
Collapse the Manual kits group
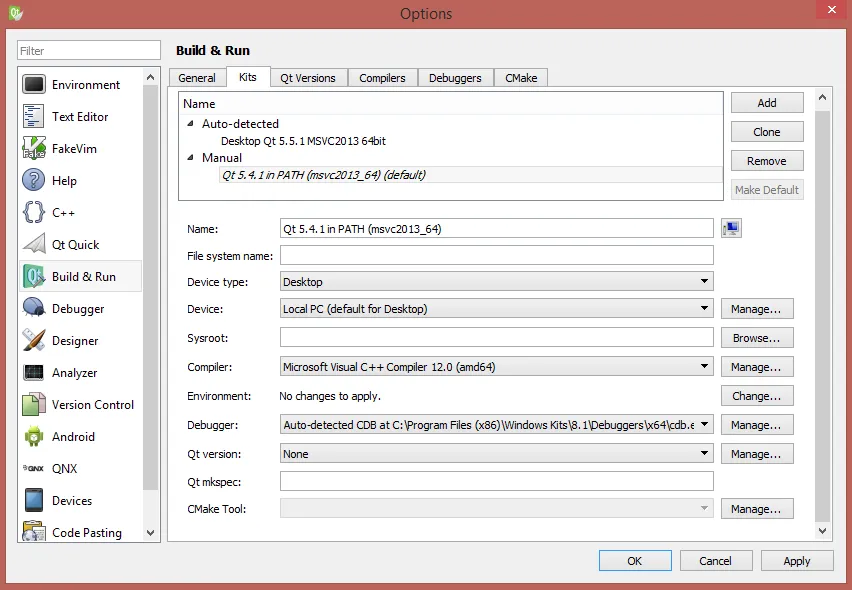(190, 158)
